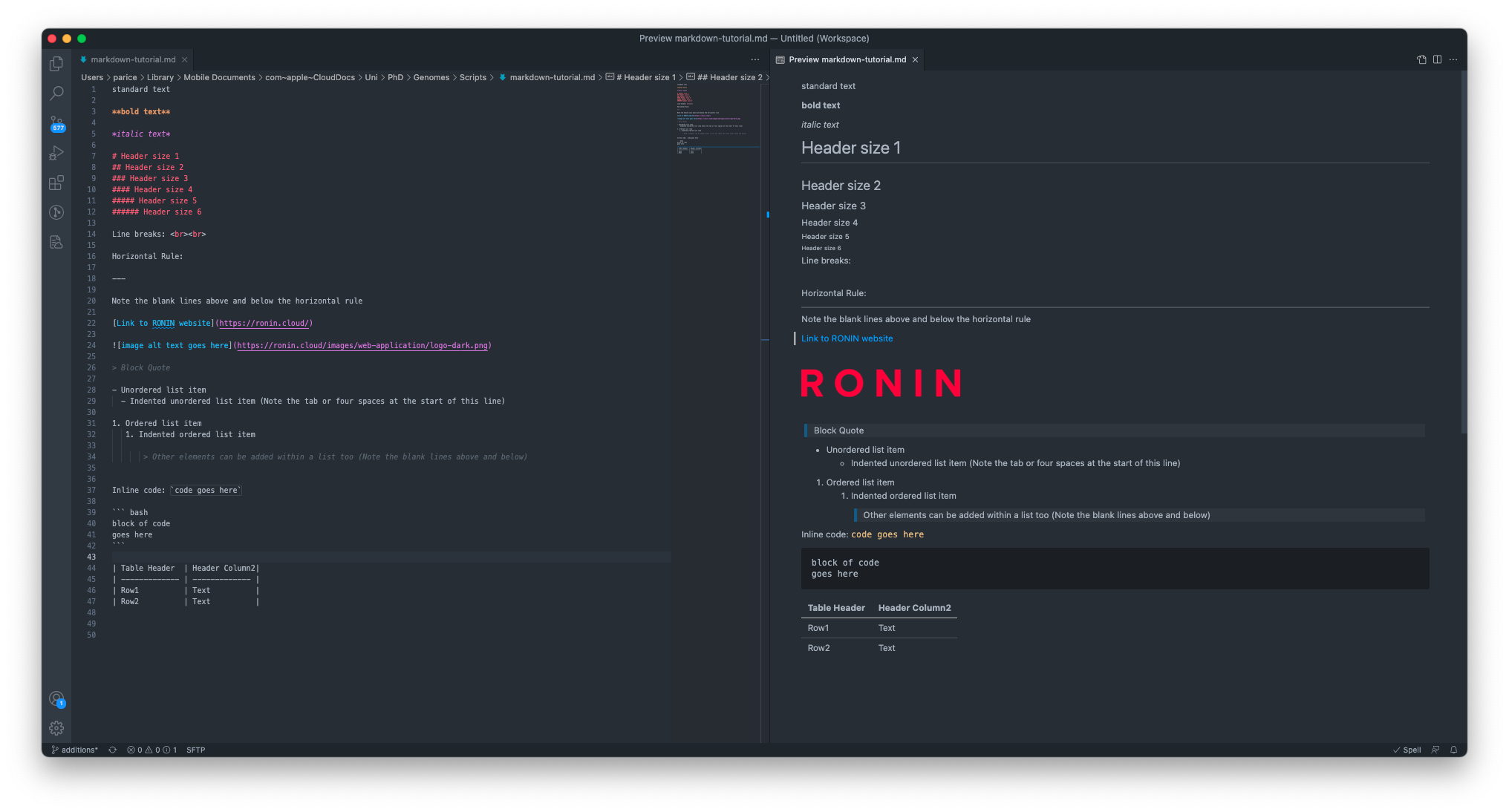The height and width of the screenshot is (812, 1509).
Task: Open the Extensions view icon
Action: [56, 183]
